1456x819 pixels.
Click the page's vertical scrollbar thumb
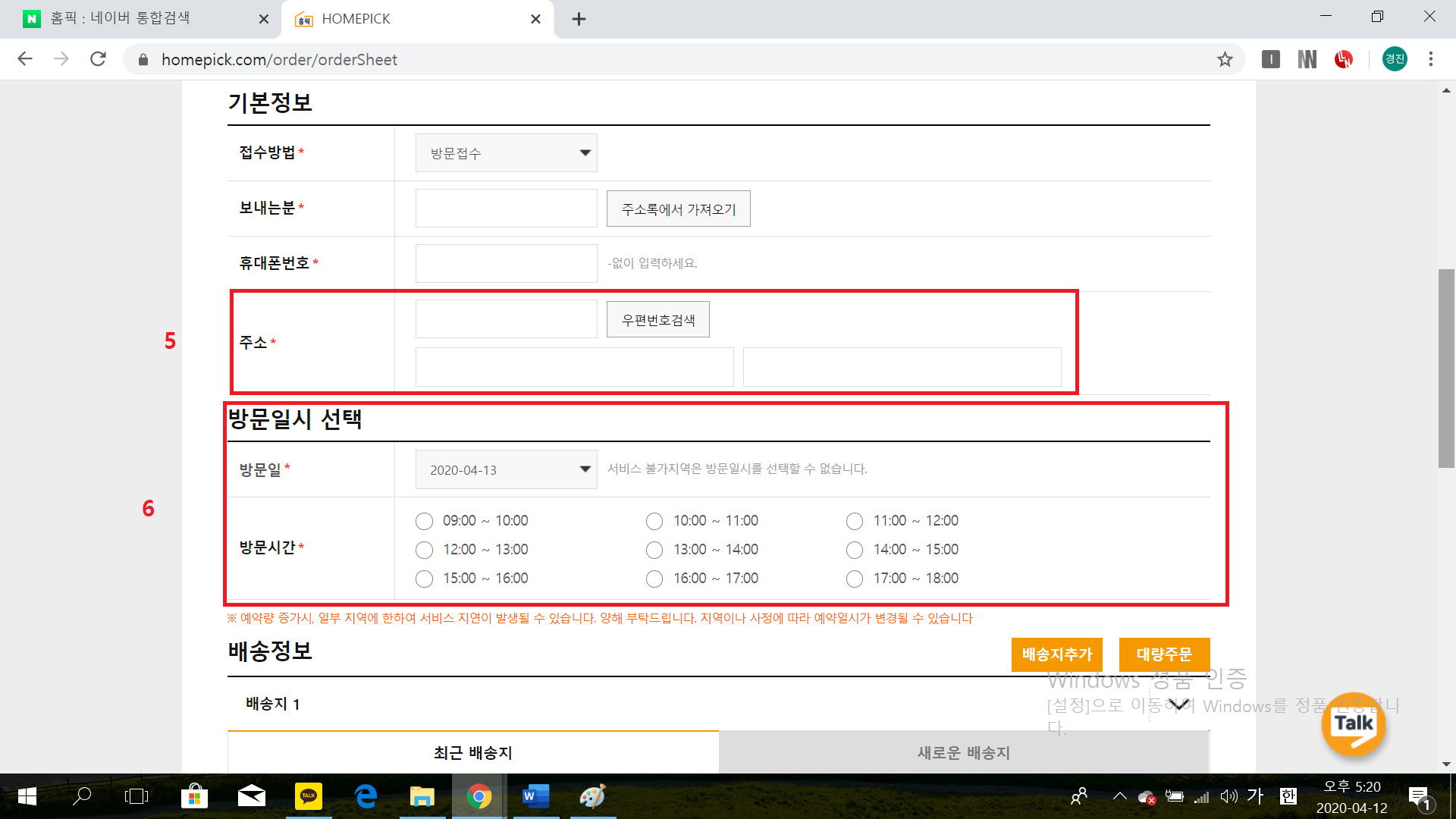1446,368
